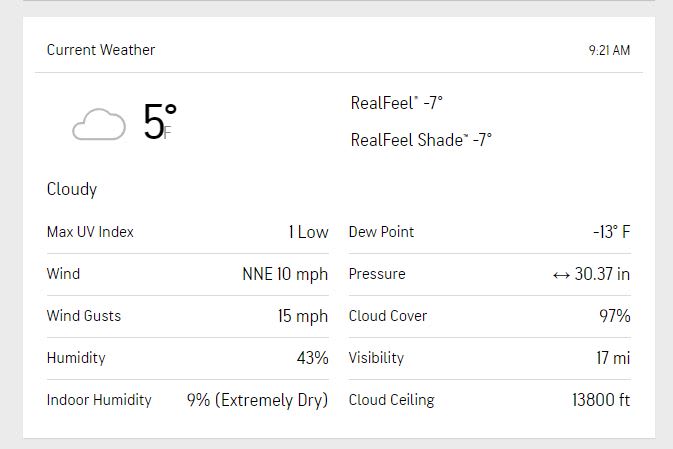Click the Humidity 43% value

click(312, 358)
